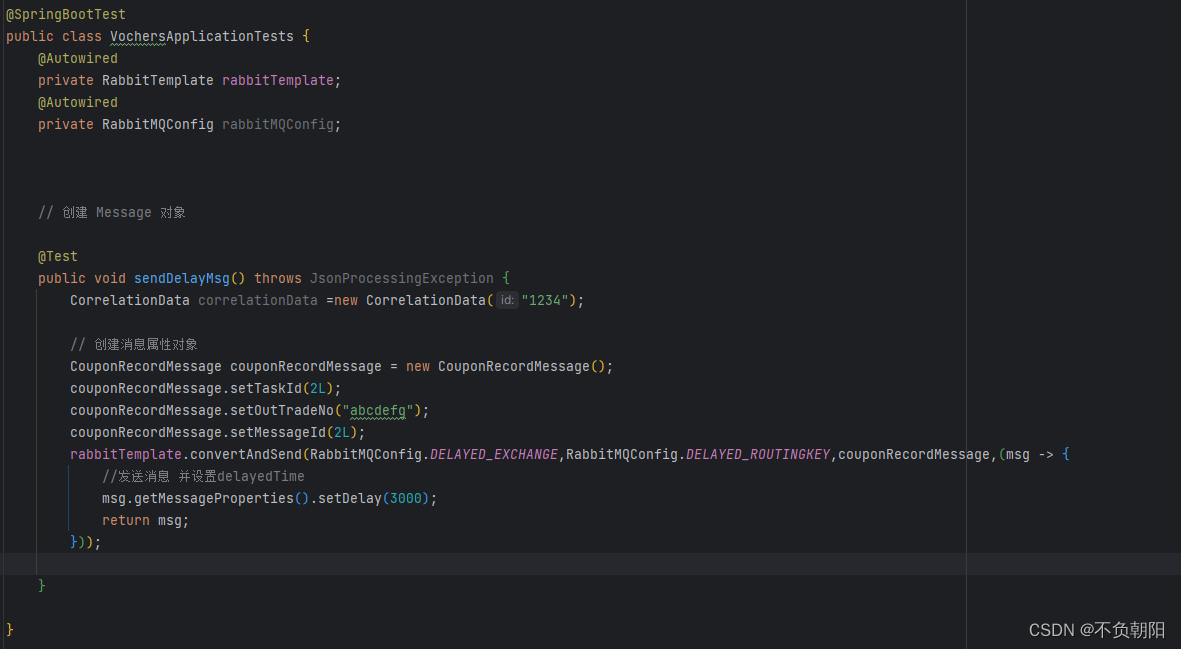
Task: Click the throws keyword in the method signature
Action: coord(278,279)
